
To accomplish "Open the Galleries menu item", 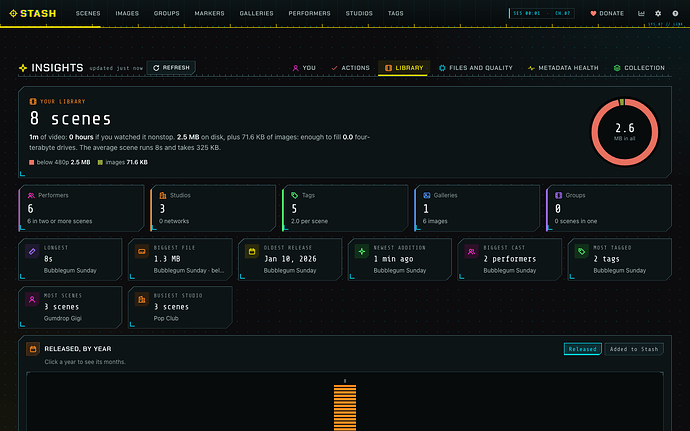I will point(257,14).
